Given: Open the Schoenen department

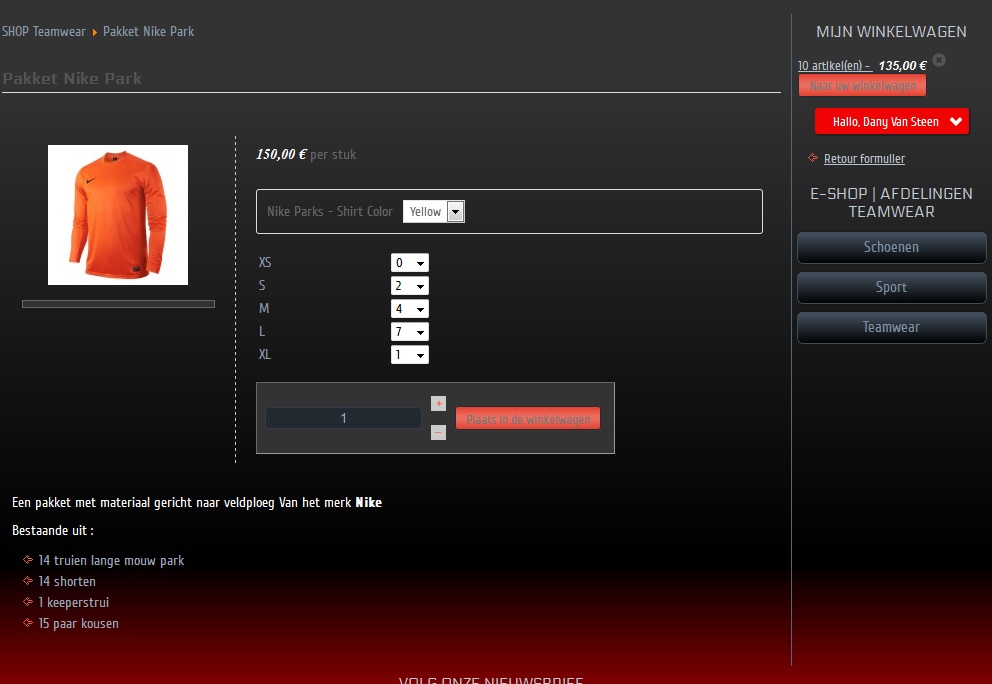Looking at the screenshot, I should (x=891, y=247).
